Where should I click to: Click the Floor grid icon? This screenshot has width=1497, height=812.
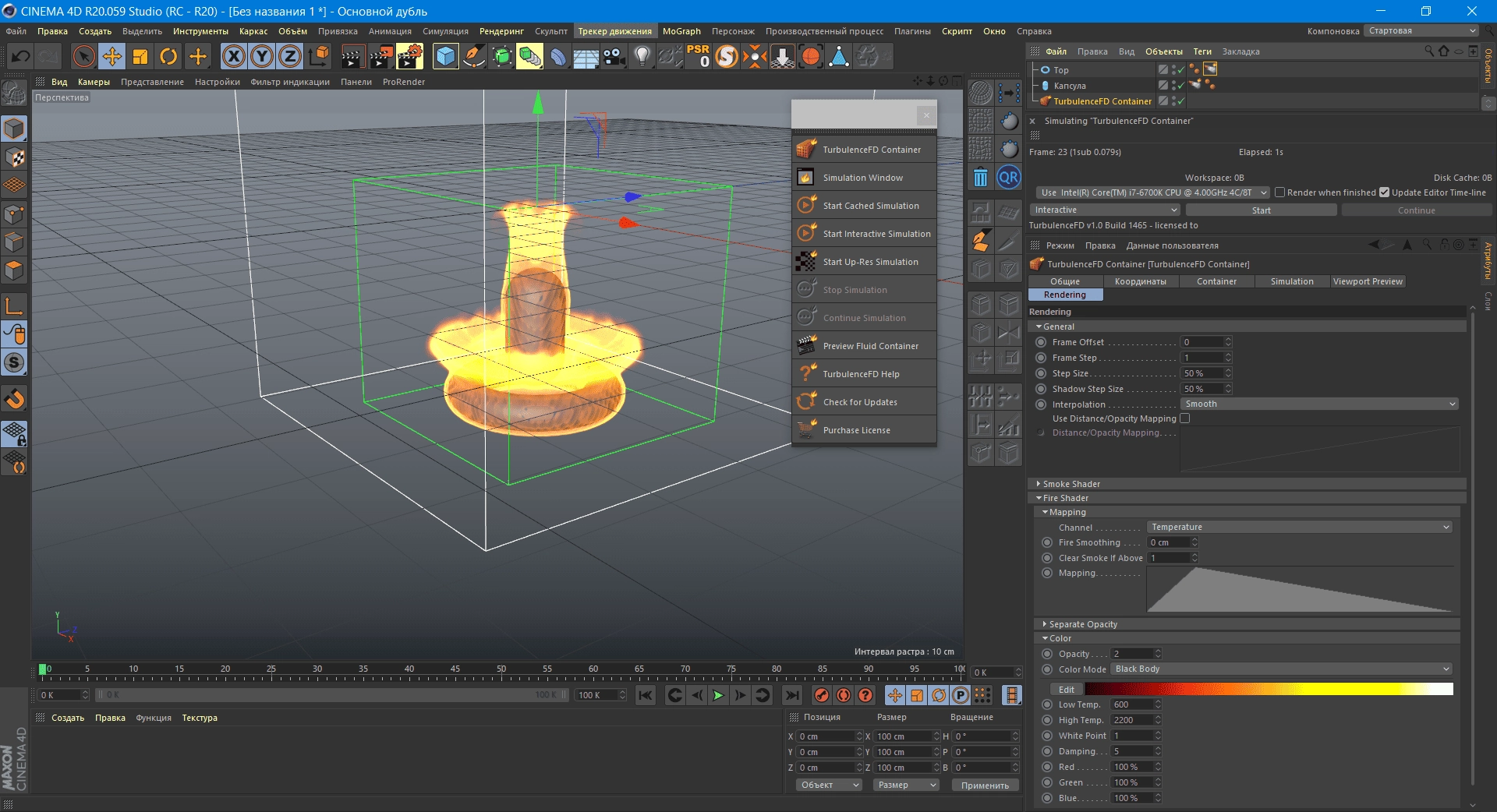pos(586,56)
